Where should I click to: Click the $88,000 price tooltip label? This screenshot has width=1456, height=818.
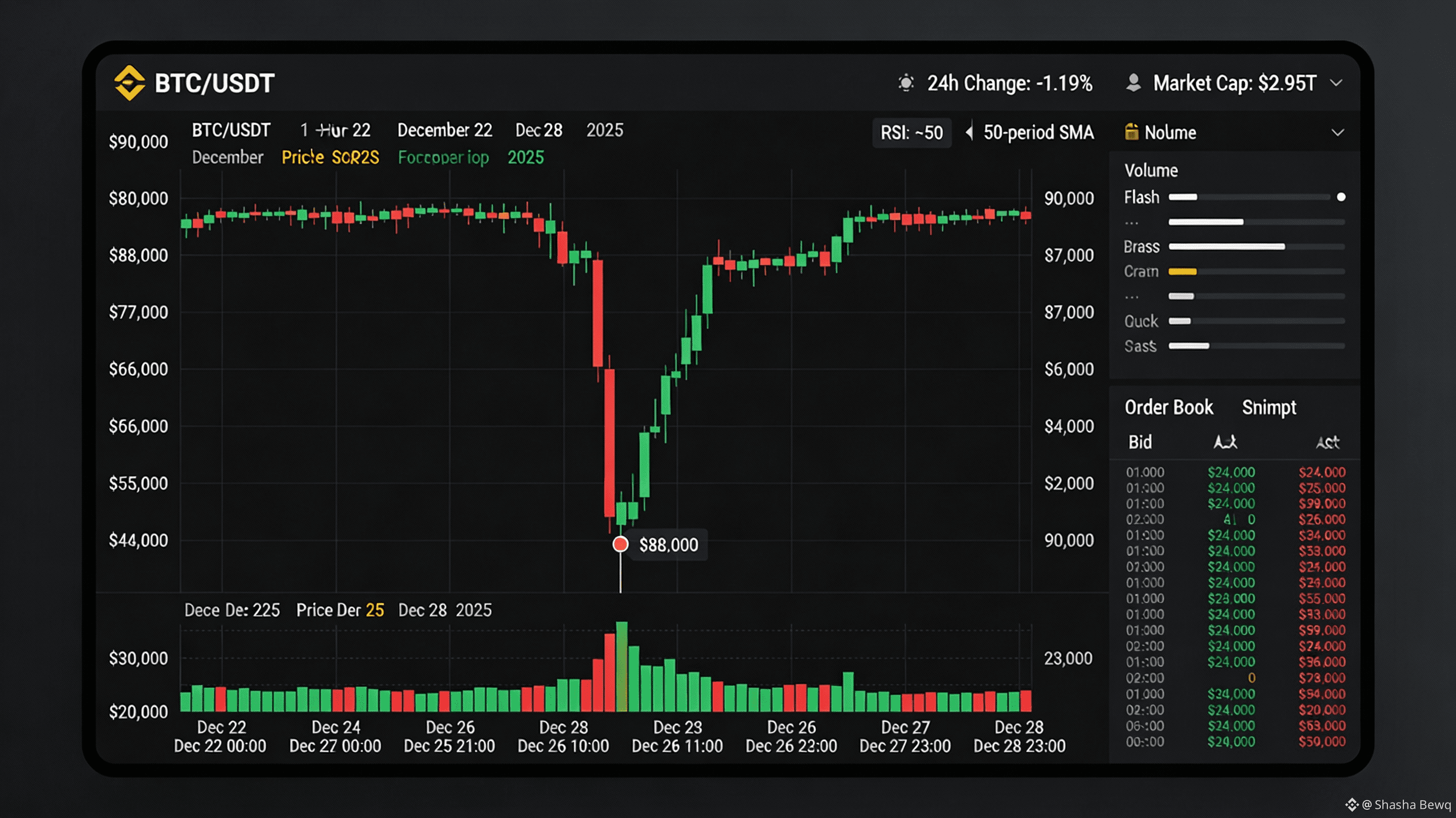tap(668, 545)
